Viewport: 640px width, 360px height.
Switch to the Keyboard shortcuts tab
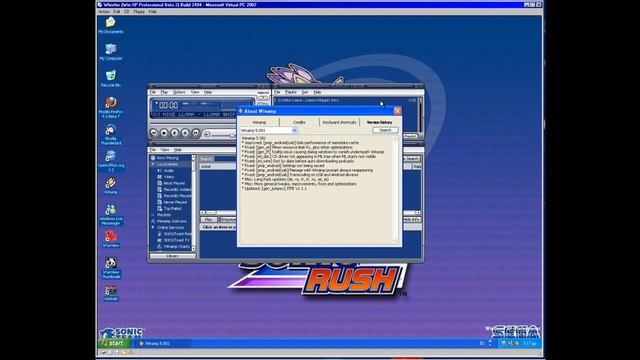(x=339, y=122)
